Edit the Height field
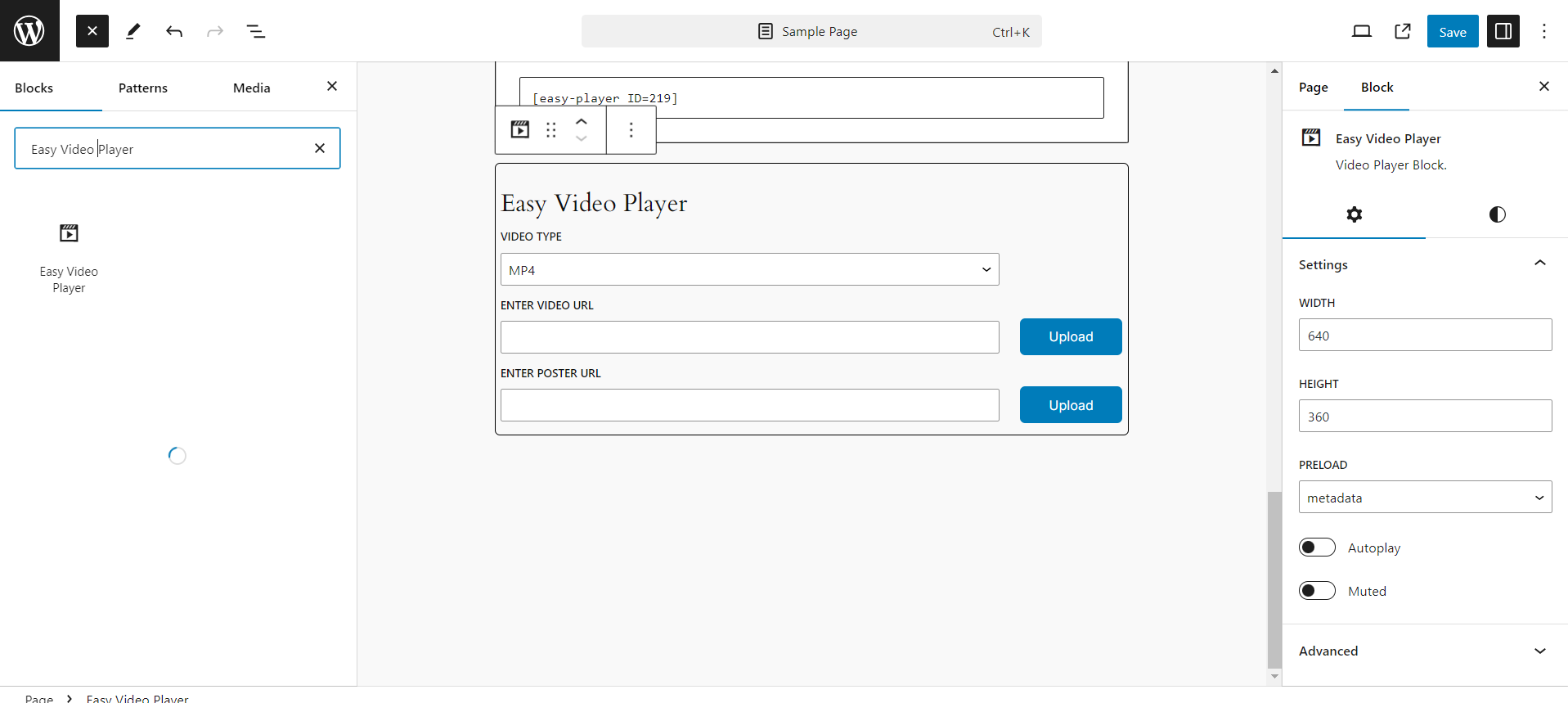 click(x=1426, y=416)
